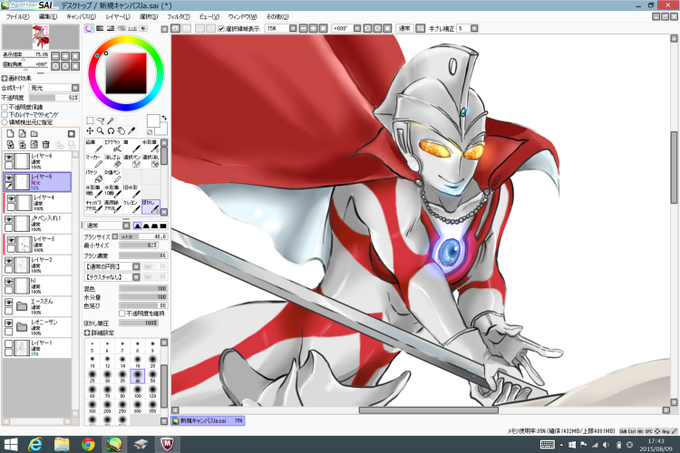Select the rectangular selection tool
The height and width of the screenshot is (453, 680).
pyautogui.click(x=90, y=121)
